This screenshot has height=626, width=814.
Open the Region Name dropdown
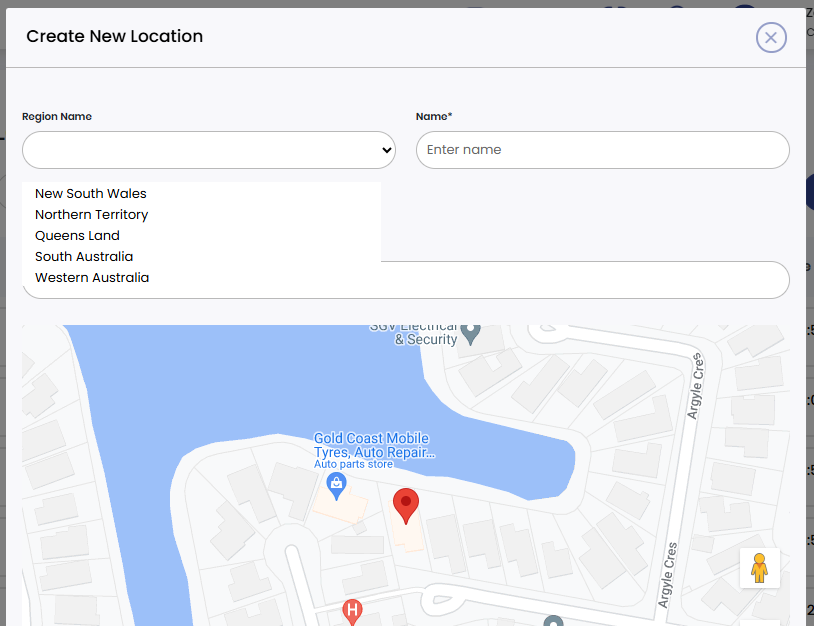click(x=207, y=150)
